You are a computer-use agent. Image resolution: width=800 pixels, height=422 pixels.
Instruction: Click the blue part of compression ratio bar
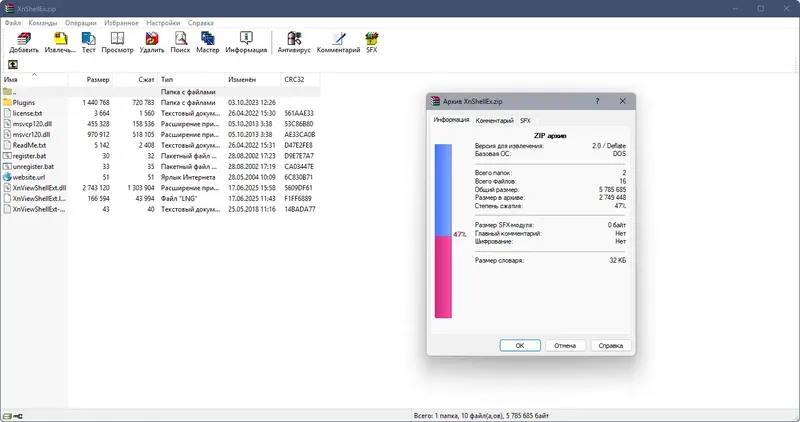click(443, 190)
